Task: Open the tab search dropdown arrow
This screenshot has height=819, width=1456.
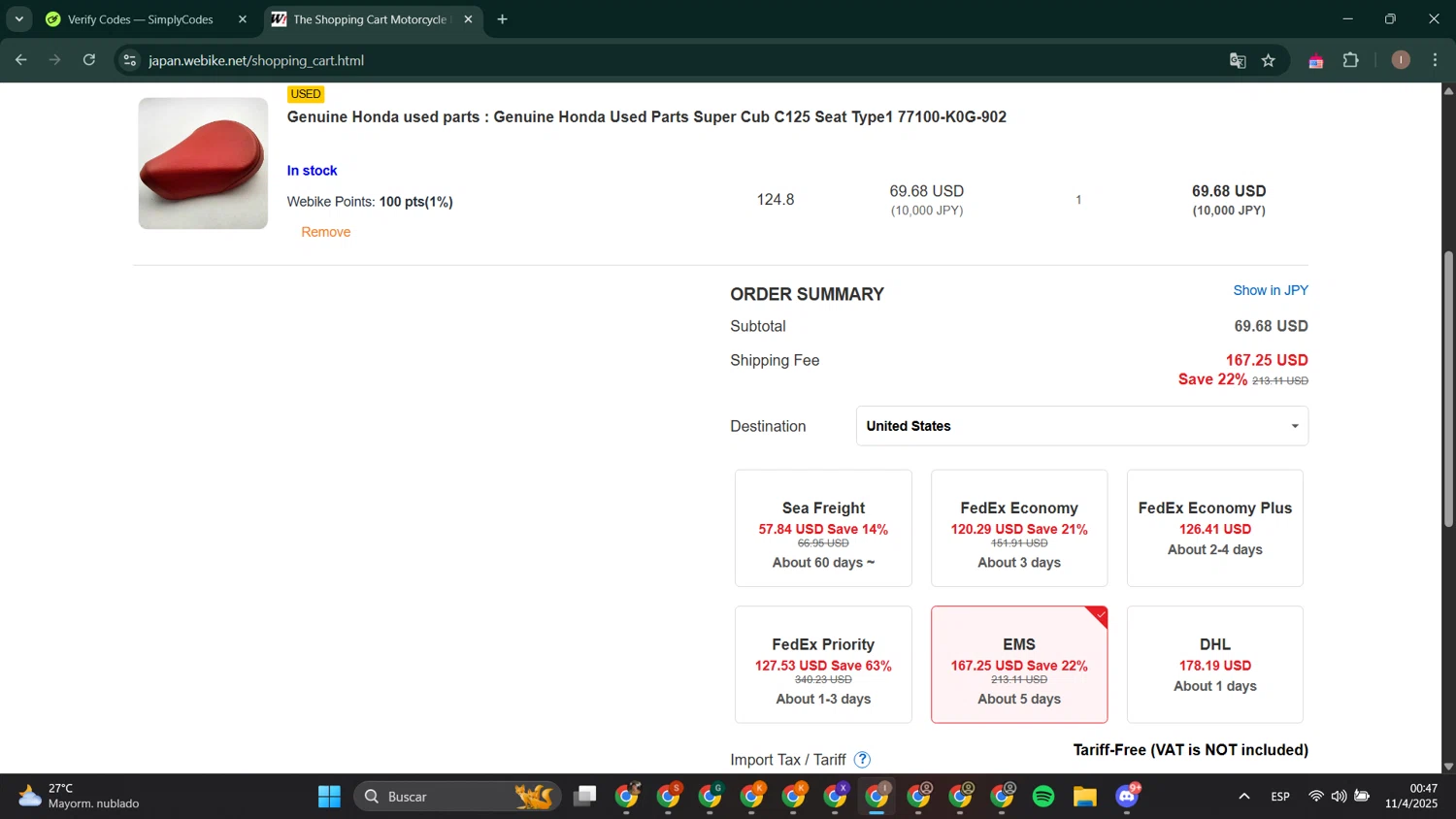Action: click(18, 19)
